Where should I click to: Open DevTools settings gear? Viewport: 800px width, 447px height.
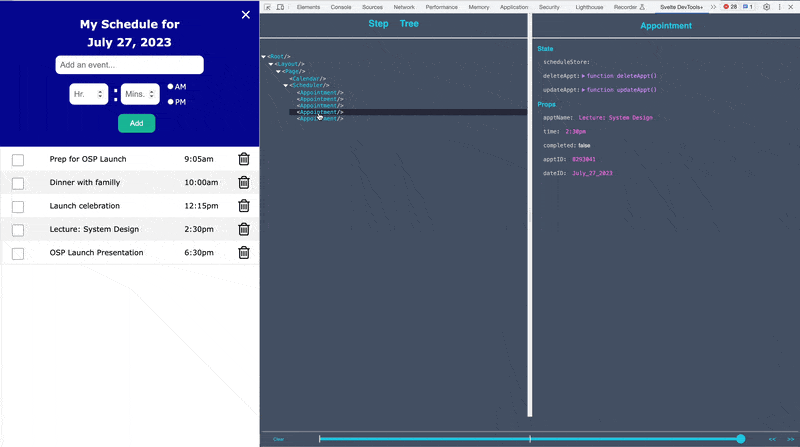(x=766, y=7)
